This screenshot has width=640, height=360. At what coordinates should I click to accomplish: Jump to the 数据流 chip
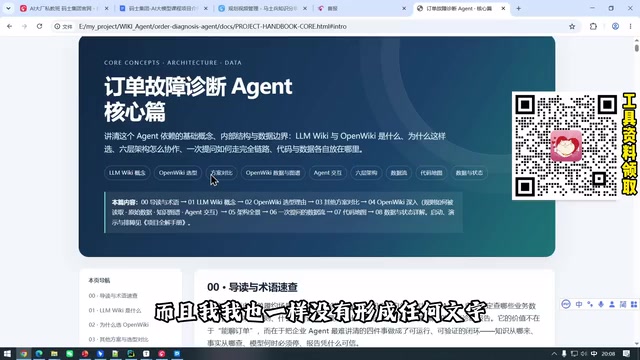point(399,173)
